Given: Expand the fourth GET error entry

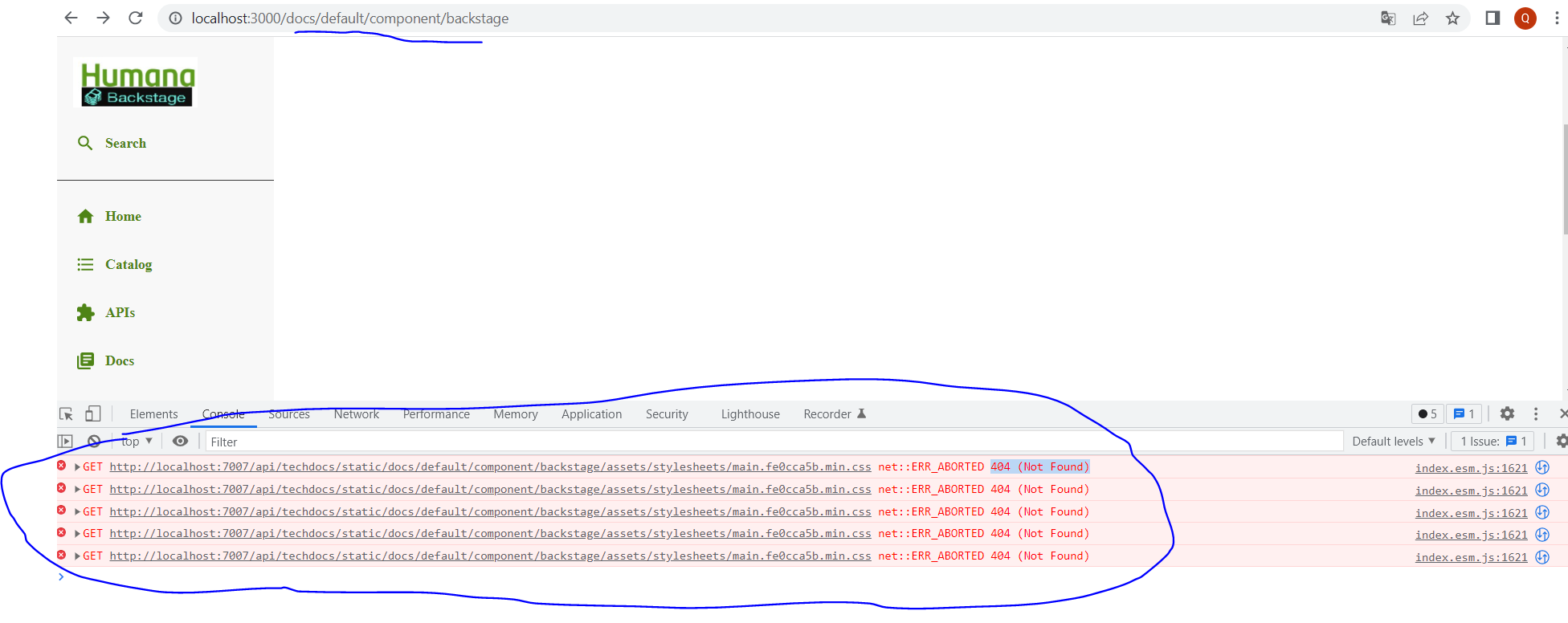Looking at the screenshot, I should click(x=77, y=533).
